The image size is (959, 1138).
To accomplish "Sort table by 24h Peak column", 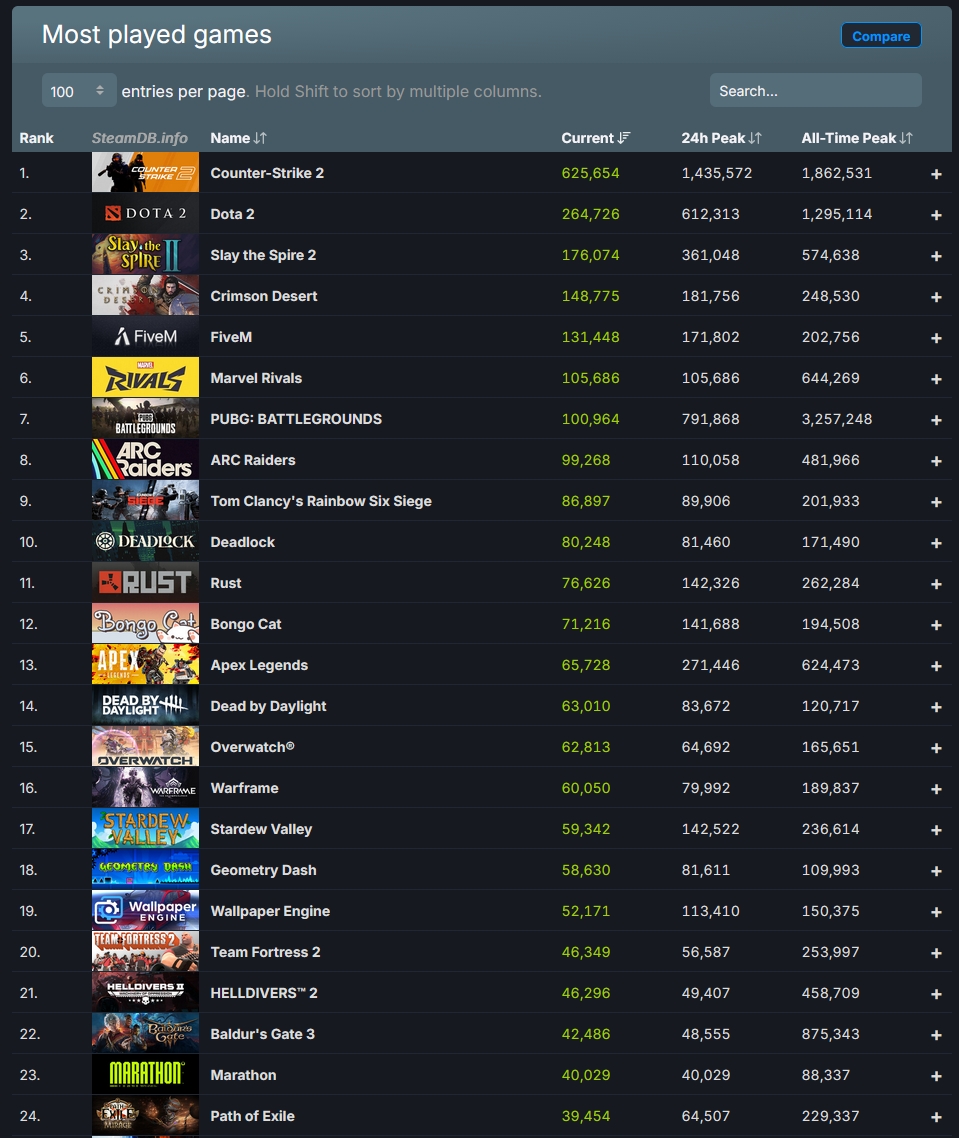I will tap(721, 138).
